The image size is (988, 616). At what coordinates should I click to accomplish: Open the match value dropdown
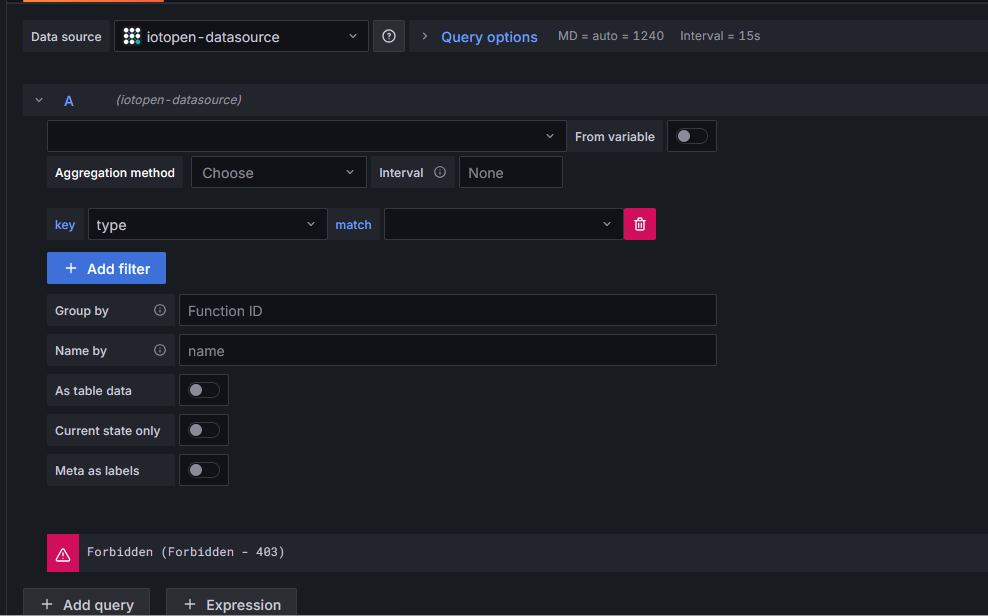(x=502, y=225)
